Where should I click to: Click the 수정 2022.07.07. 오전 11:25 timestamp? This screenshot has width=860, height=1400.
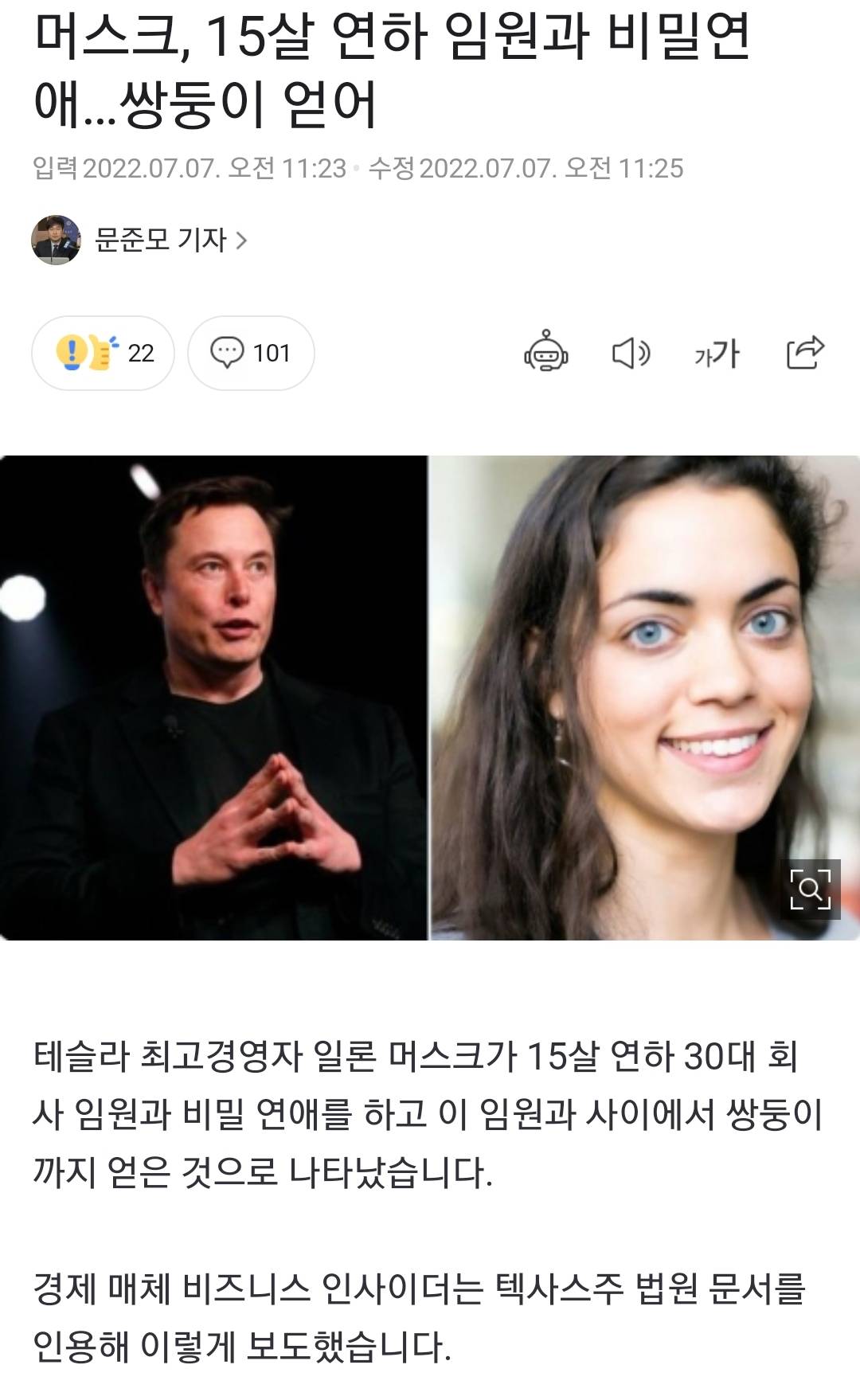tap(526, 168)
